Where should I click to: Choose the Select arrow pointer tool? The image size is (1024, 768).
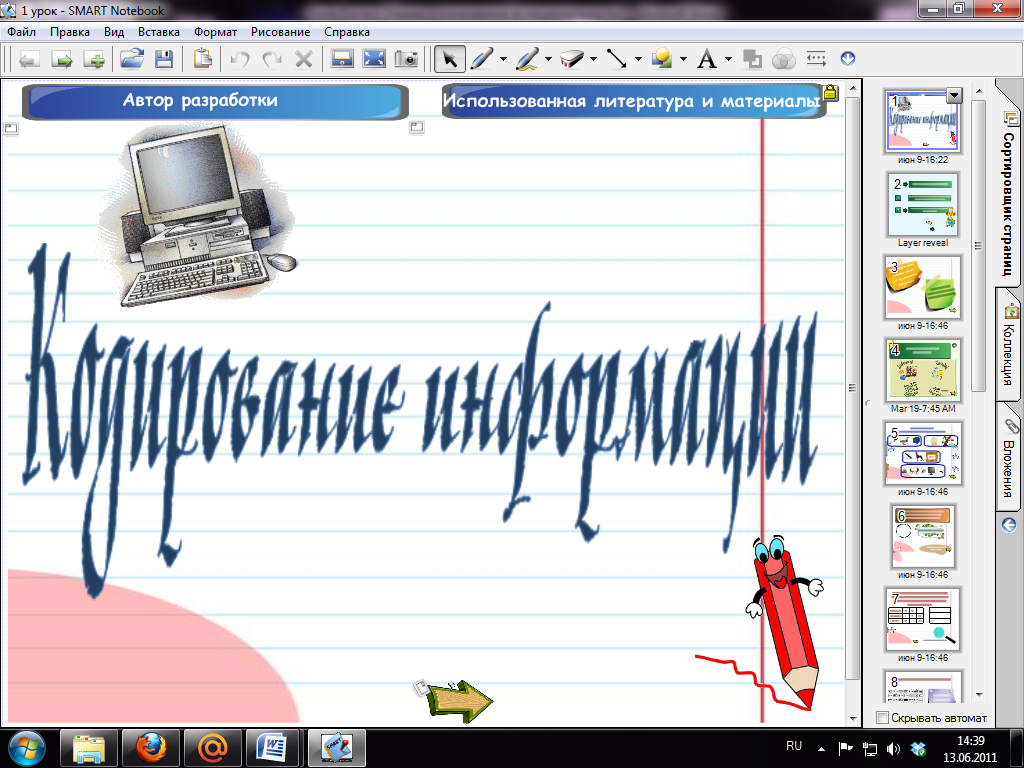pos(449,59)
